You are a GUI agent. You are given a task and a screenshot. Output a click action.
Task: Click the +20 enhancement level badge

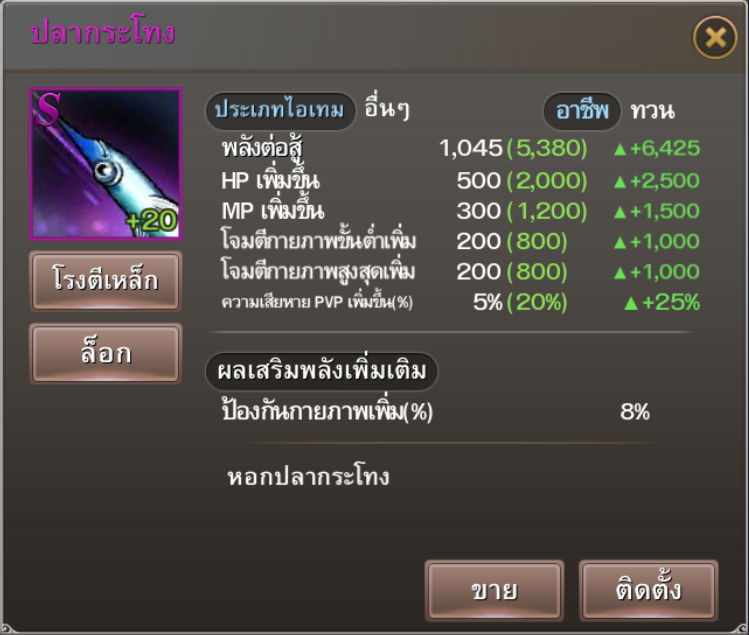click(152, 221)
